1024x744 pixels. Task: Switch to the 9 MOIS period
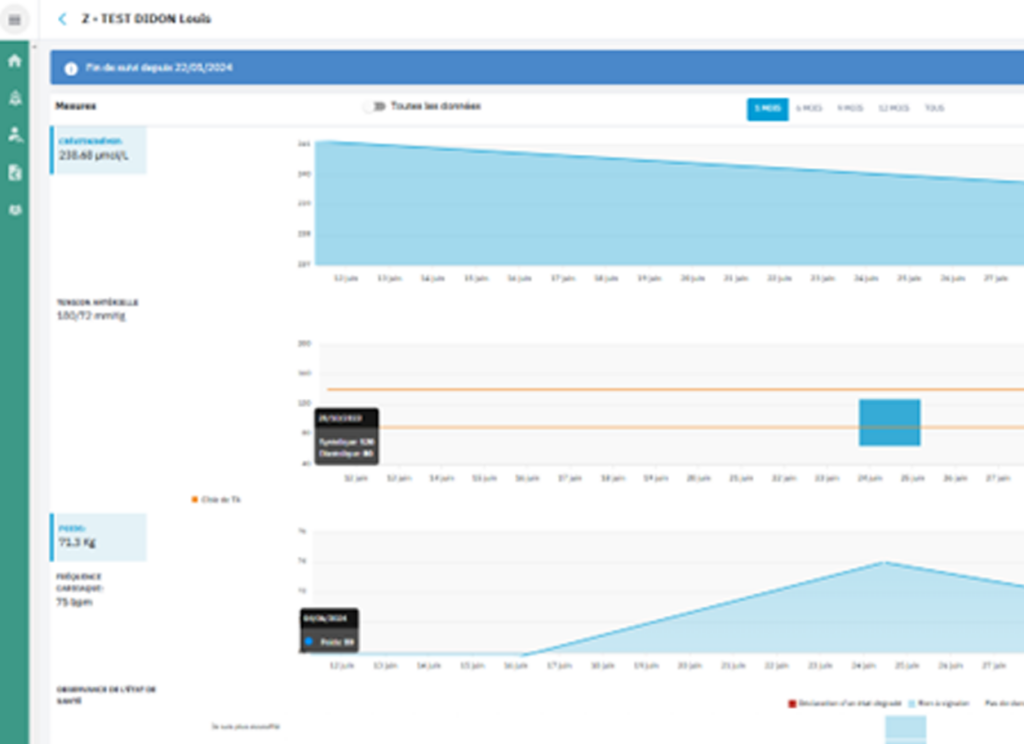coord(850,108)
